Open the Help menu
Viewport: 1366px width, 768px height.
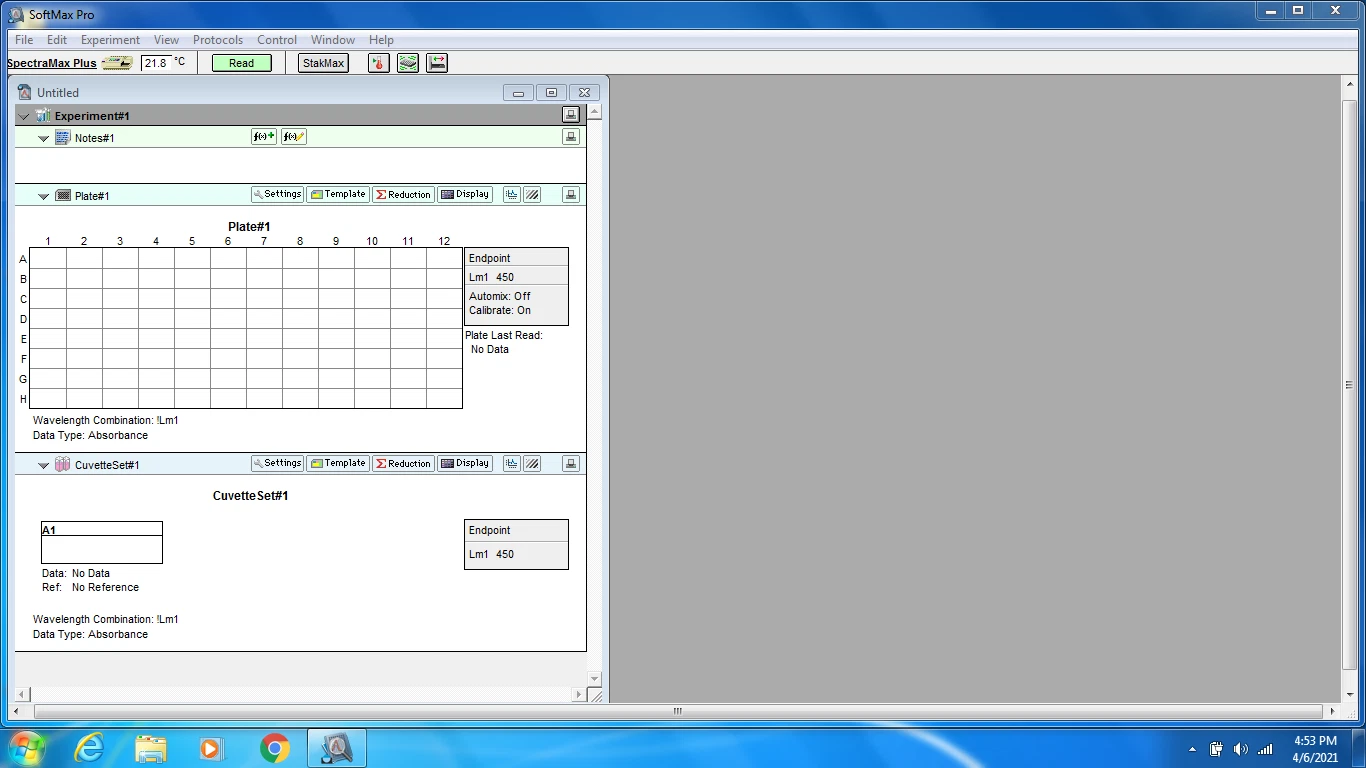(x=381, y=40)
